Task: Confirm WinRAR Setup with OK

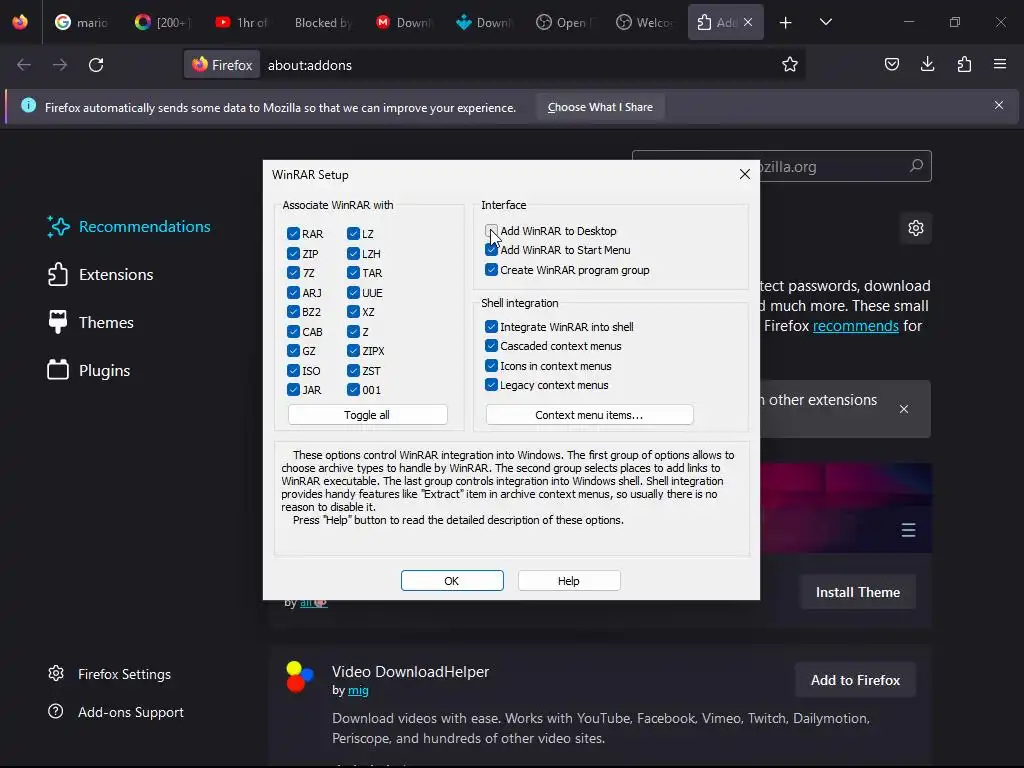Action: (452, 581)
